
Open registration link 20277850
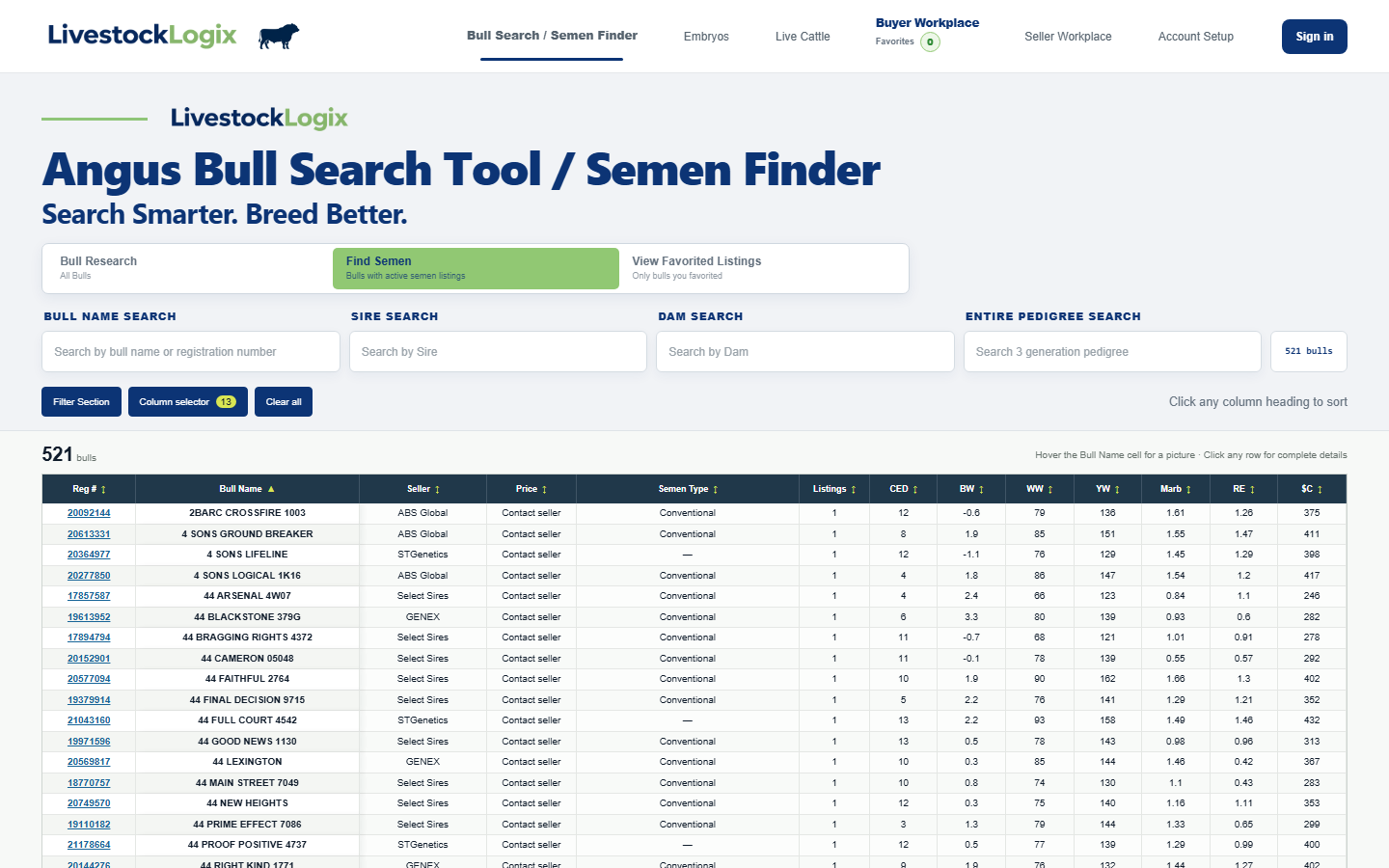pyautogui.click(x=89, y=576)
